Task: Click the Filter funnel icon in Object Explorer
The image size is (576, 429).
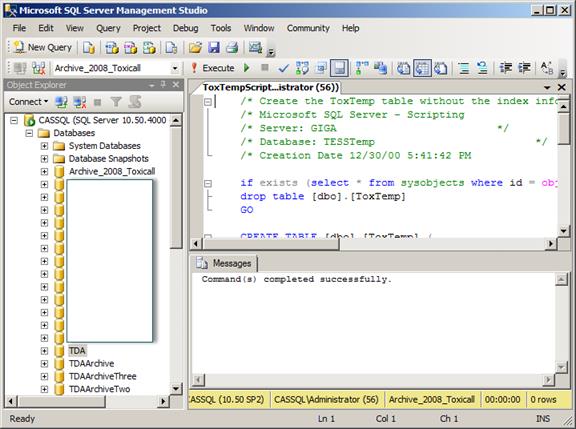Action: (x=116, y=102)
